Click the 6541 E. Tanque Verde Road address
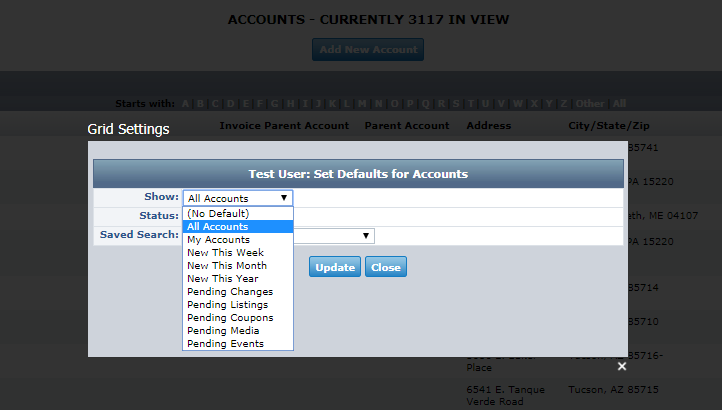This screenshot has height=410, width=722. [x=506, y=396]
